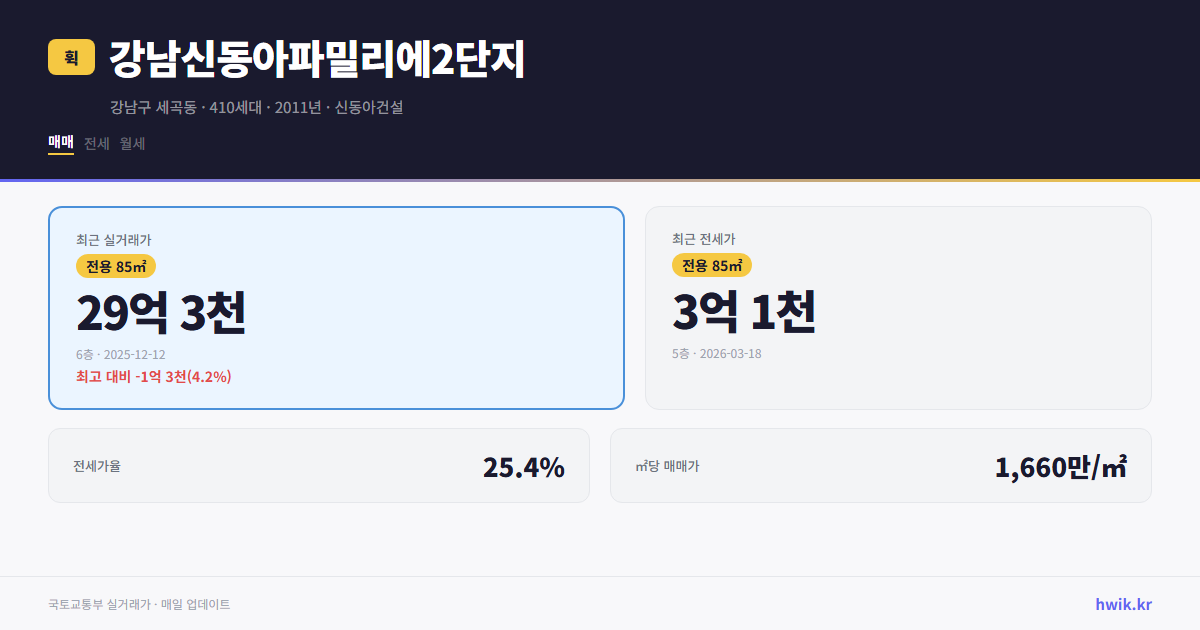Select the active 매매 tab
This screenshot has width=1200, height=630.
coord(59,143)
